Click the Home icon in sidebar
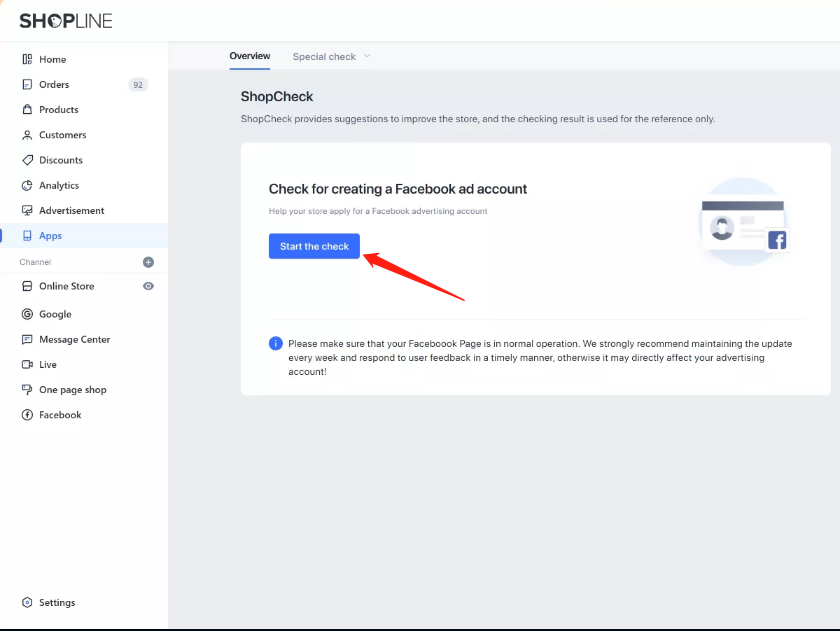This screenshot has width=840, height=631. click(x=27, y=59)
